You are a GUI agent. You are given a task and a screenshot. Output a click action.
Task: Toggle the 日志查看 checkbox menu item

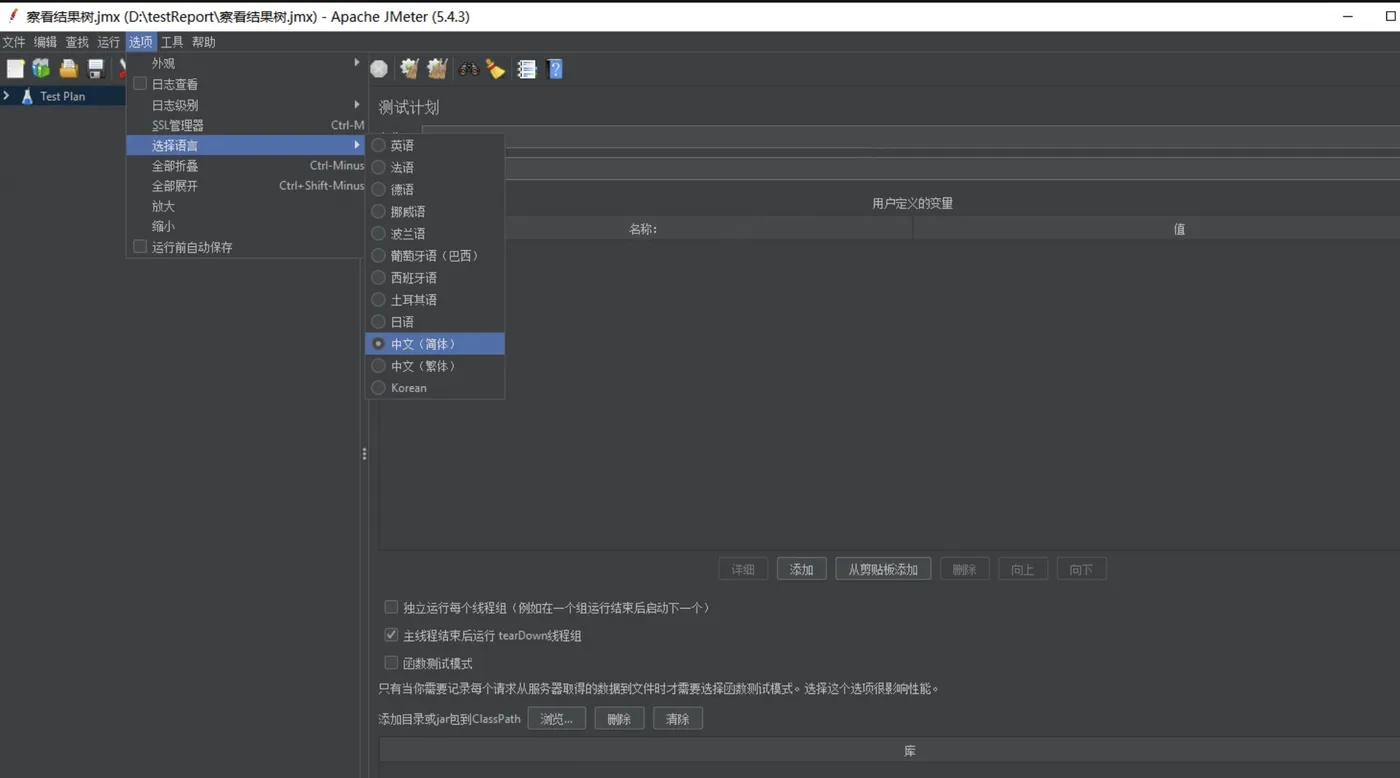140,84
